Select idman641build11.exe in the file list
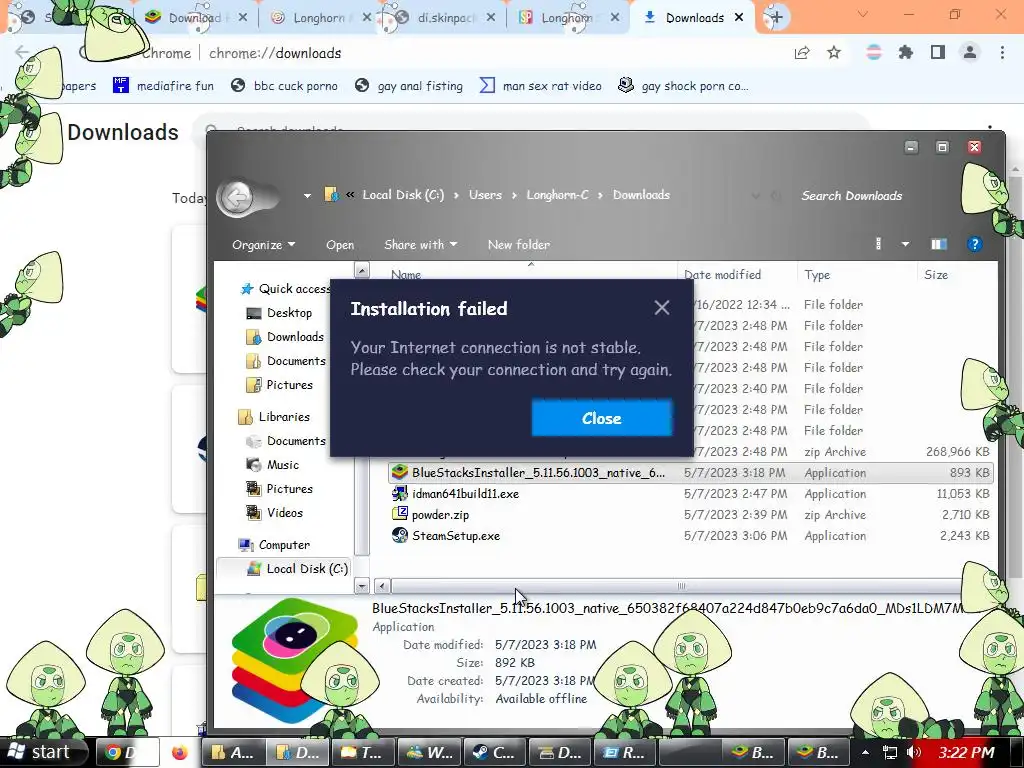The image size is (1024, 768). point(465,494)
